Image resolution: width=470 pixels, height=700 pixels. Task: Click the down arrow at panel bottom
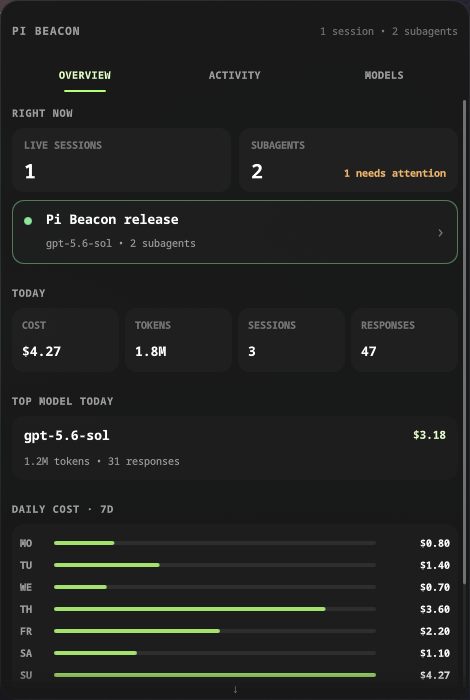pos(235,689)
